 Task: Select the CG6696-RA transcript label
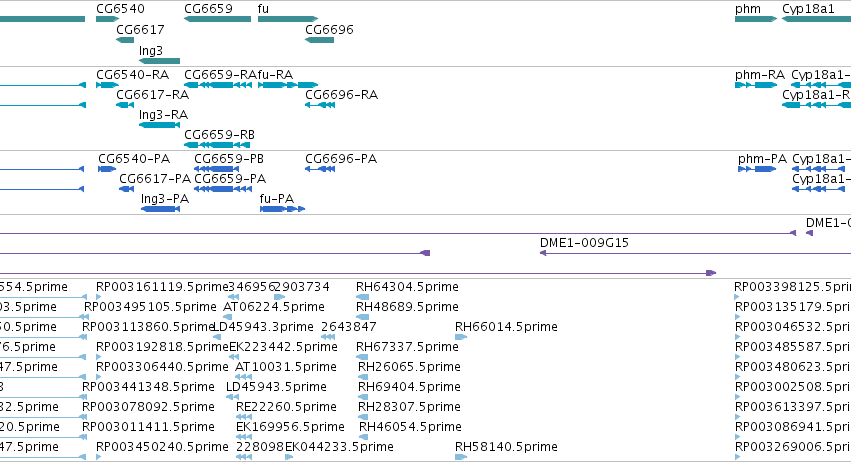click(x=341, y=94)
